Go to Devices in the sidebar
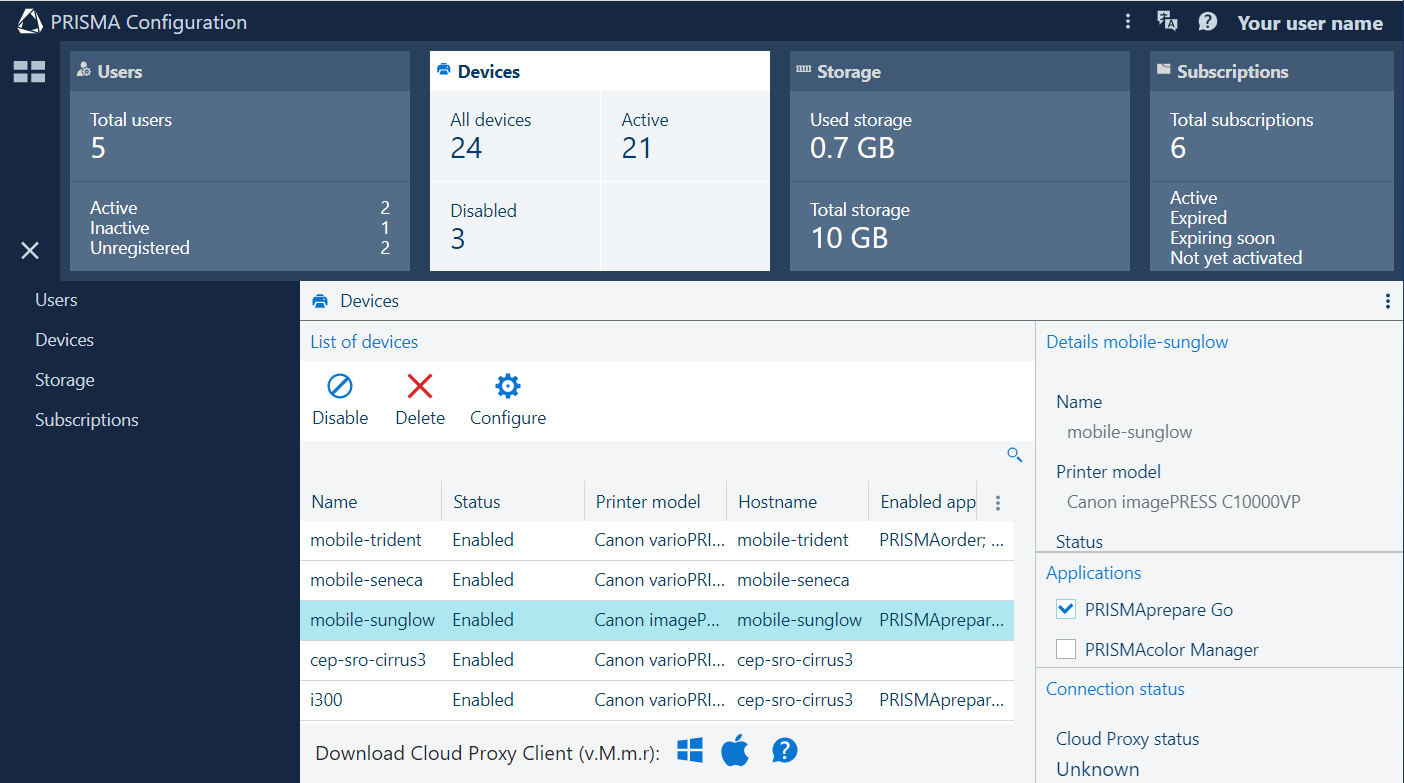The image size is (1404, 783). pyautogui.click(x=64, y=340)
